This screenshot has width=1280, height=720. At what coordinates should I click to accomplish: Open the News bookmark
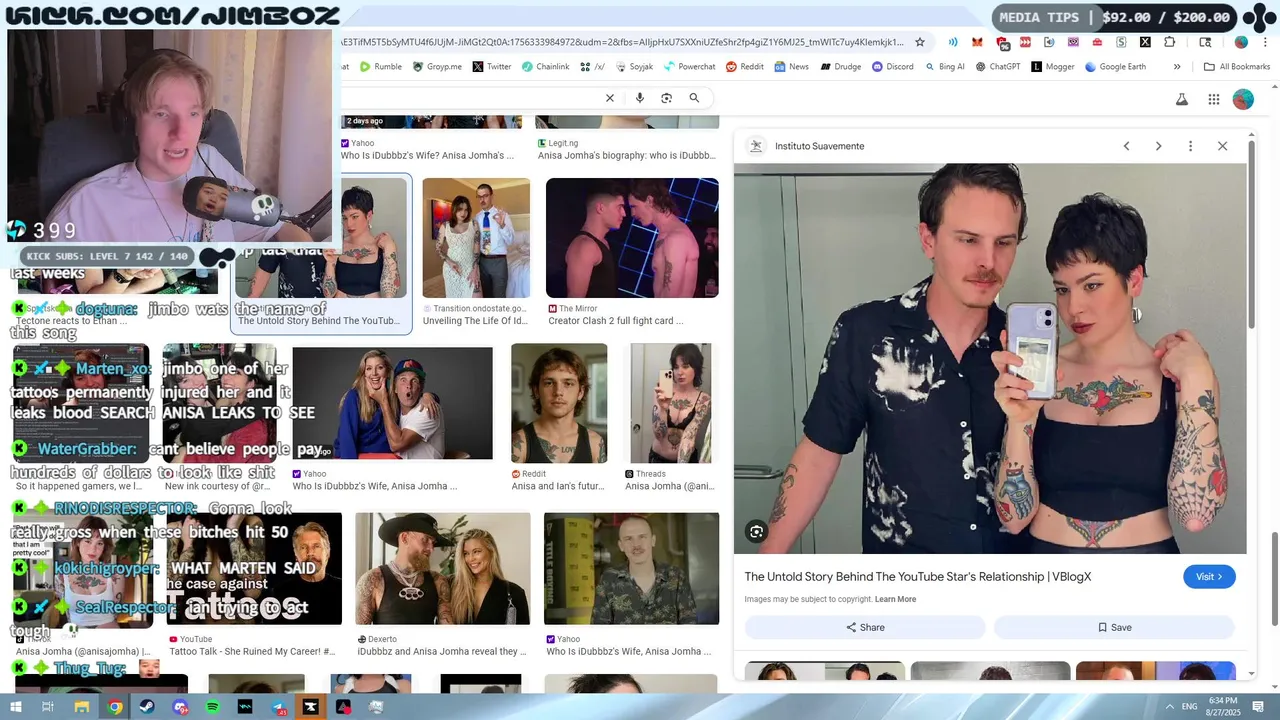click(x=791, y=67)
